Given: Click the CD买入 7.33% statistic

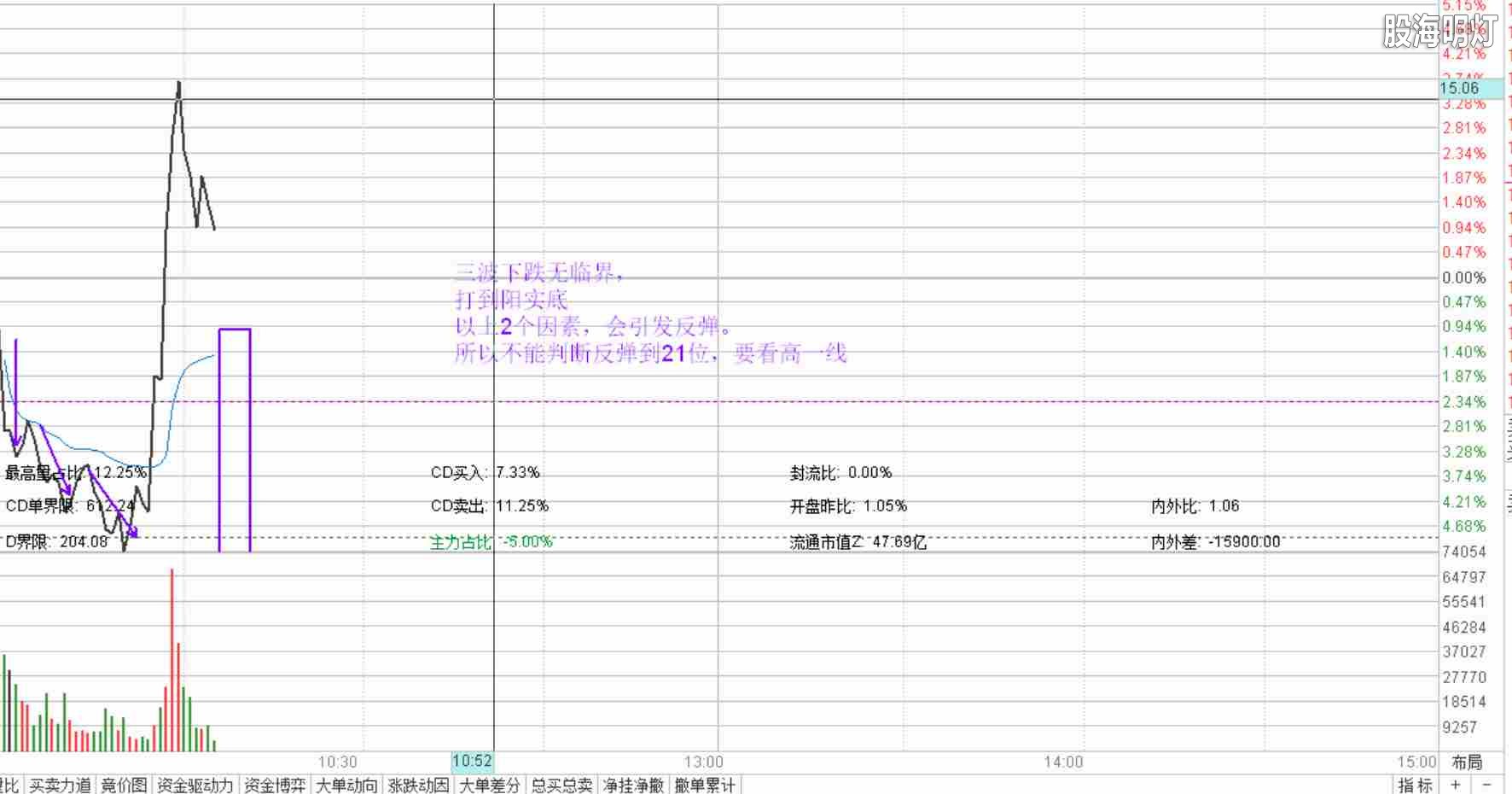Looking at the screenshot, I should coord(486,472).
